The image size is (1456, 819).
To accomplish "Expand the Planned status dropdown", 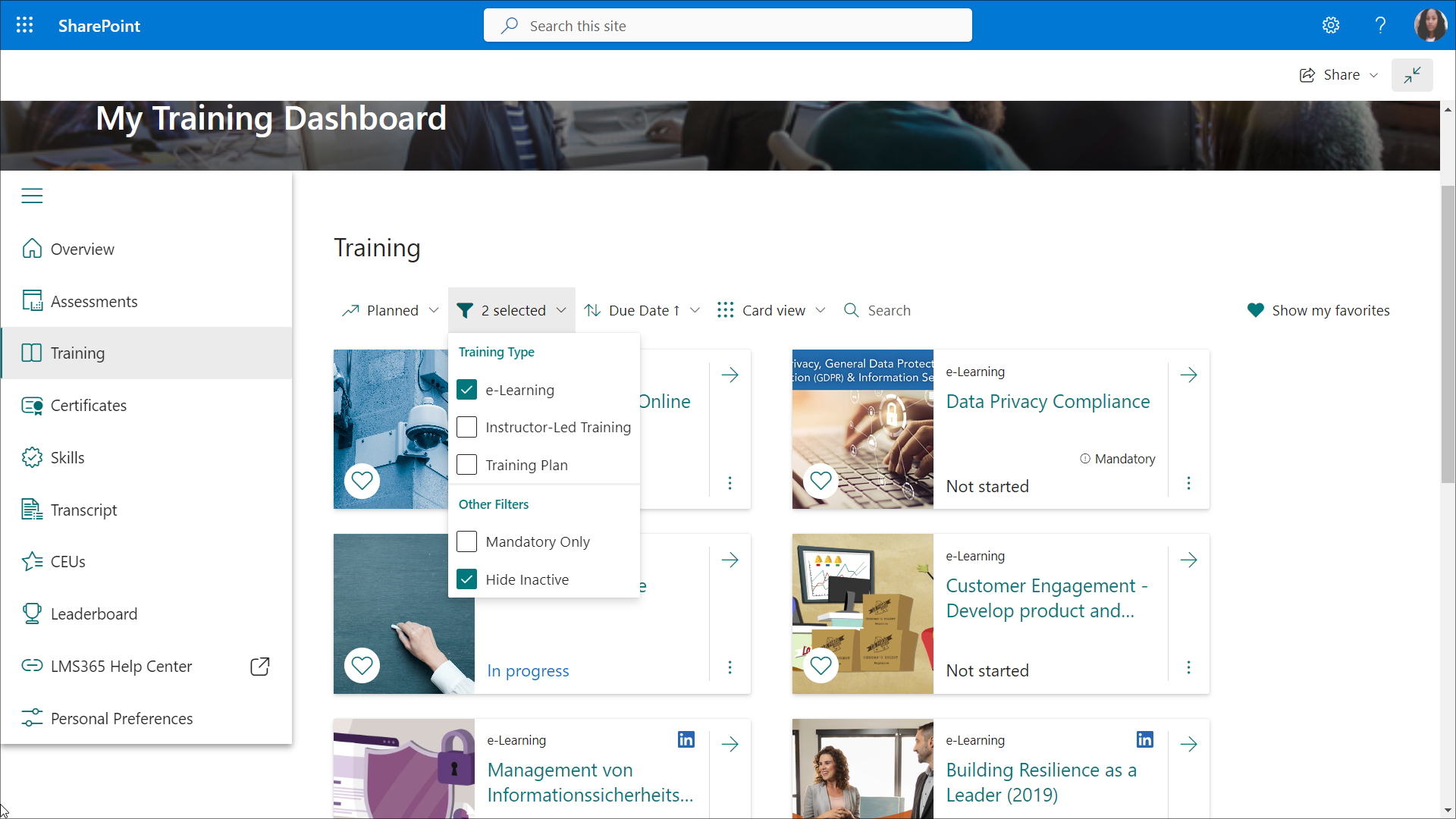I will pos(391,310).
